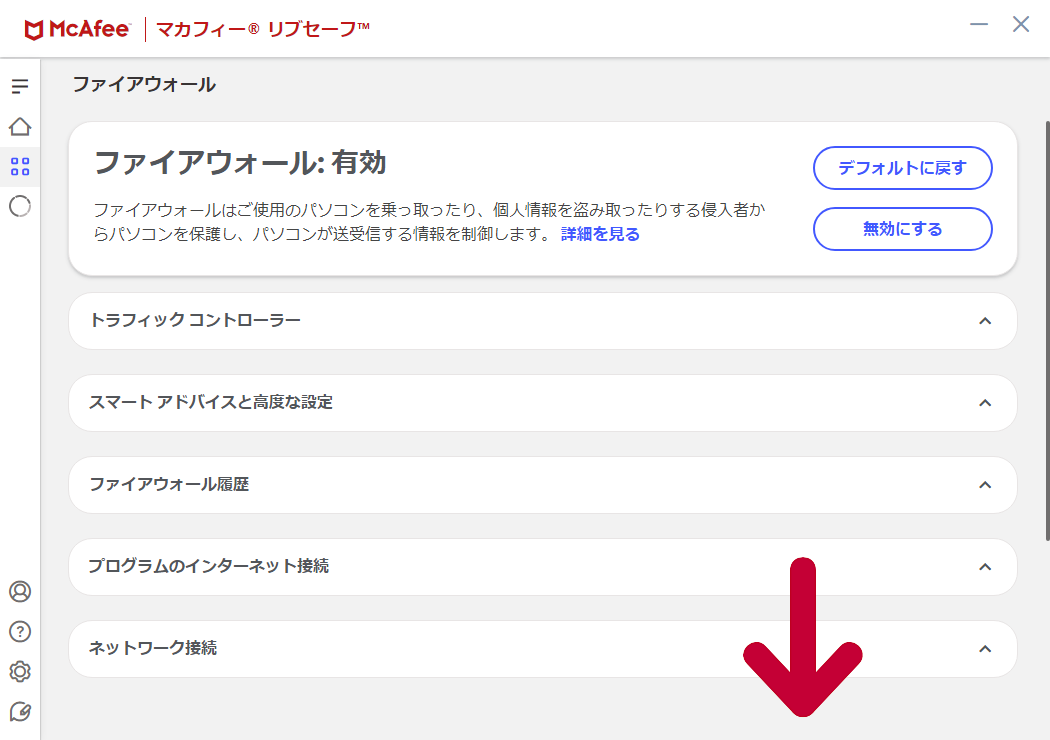Image resolution: width=1050 pixels, height=740 pixels.
Task: Expand the ネットワーク接続 chevron
Action: (x=985, y=649)
